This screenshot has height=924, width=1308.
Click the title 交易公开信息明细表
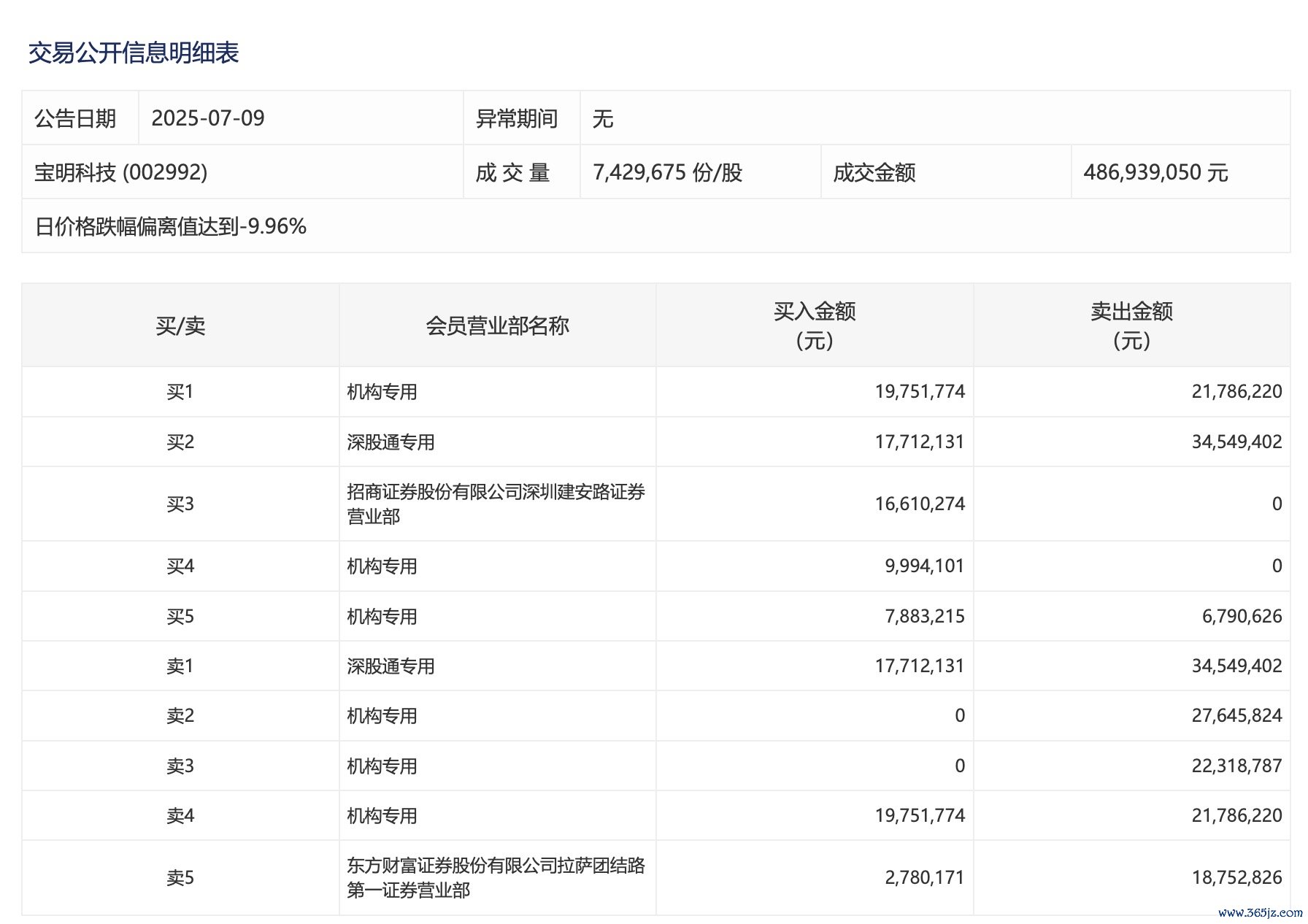coord(134,53)
